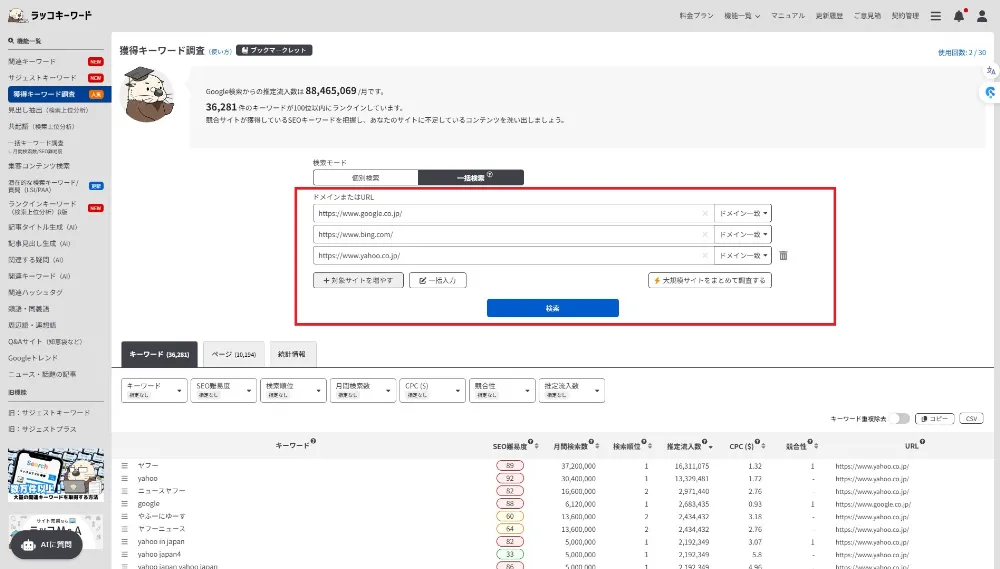Click the blue floating icon below translate
Viewport: 1000px width, 569px height.
click(x=990, y=92)
